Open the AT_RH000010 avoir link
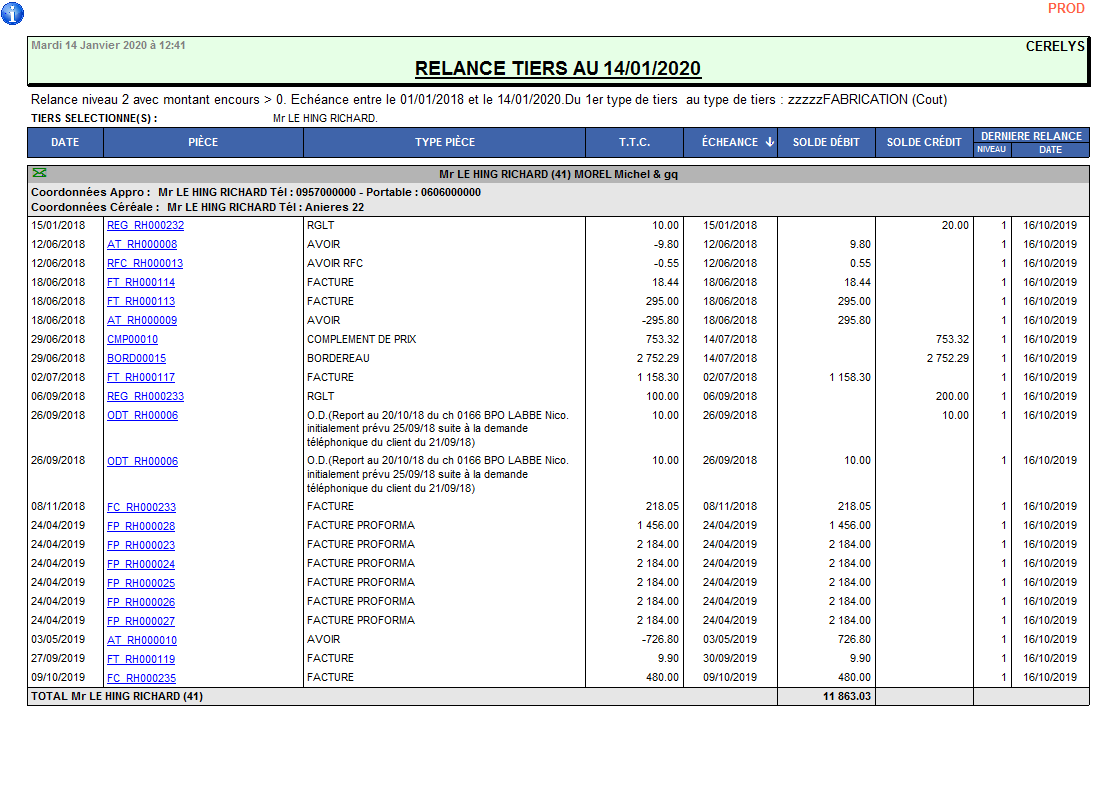1119x791 pixels. (x=142, y=640)
